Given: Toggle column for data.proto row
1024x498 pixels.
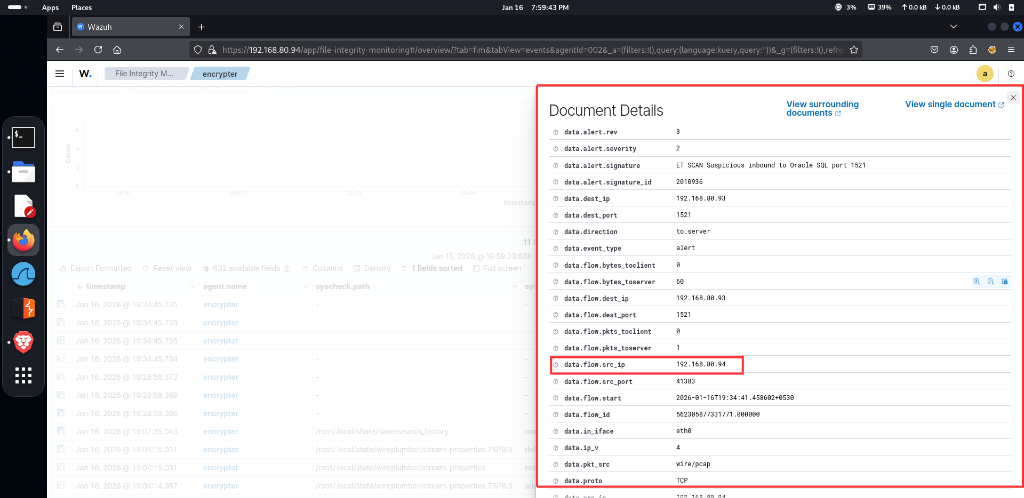Looking at the screenshot, I should tap(556, 480).
